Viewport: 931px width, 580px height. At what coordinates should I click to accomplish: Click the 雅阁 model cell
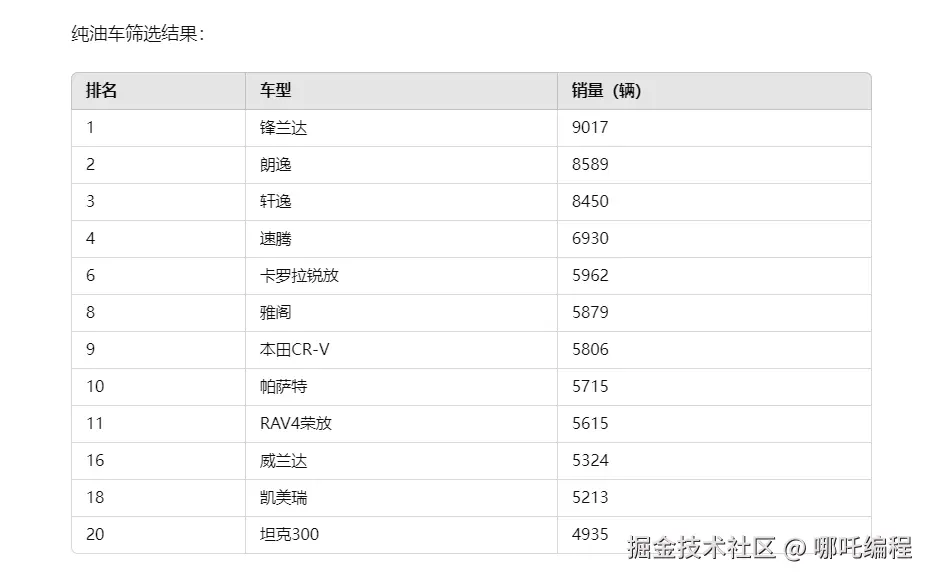tap(275, 313)
